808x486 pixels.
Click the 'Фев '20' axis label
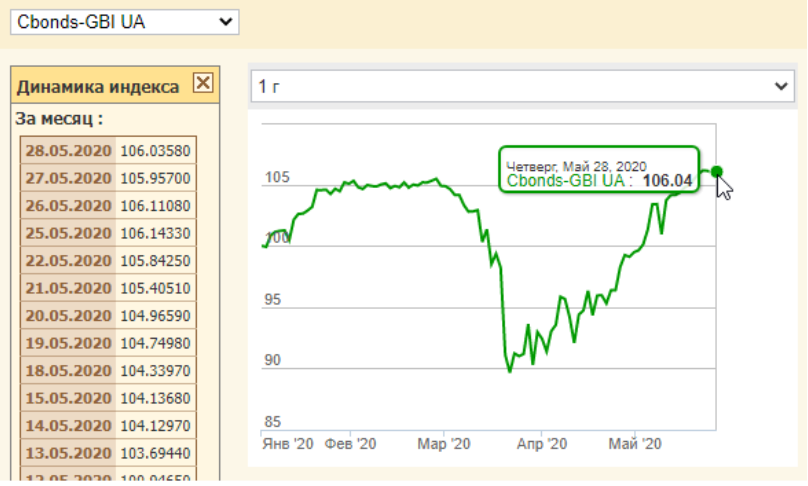click(350, 444)
